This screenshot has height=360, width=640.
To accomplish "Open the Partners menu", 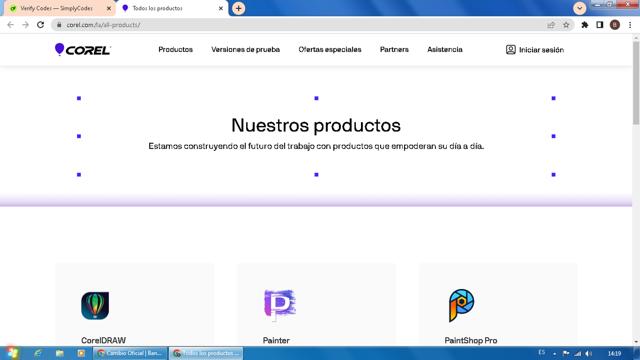I will [394, 49].
